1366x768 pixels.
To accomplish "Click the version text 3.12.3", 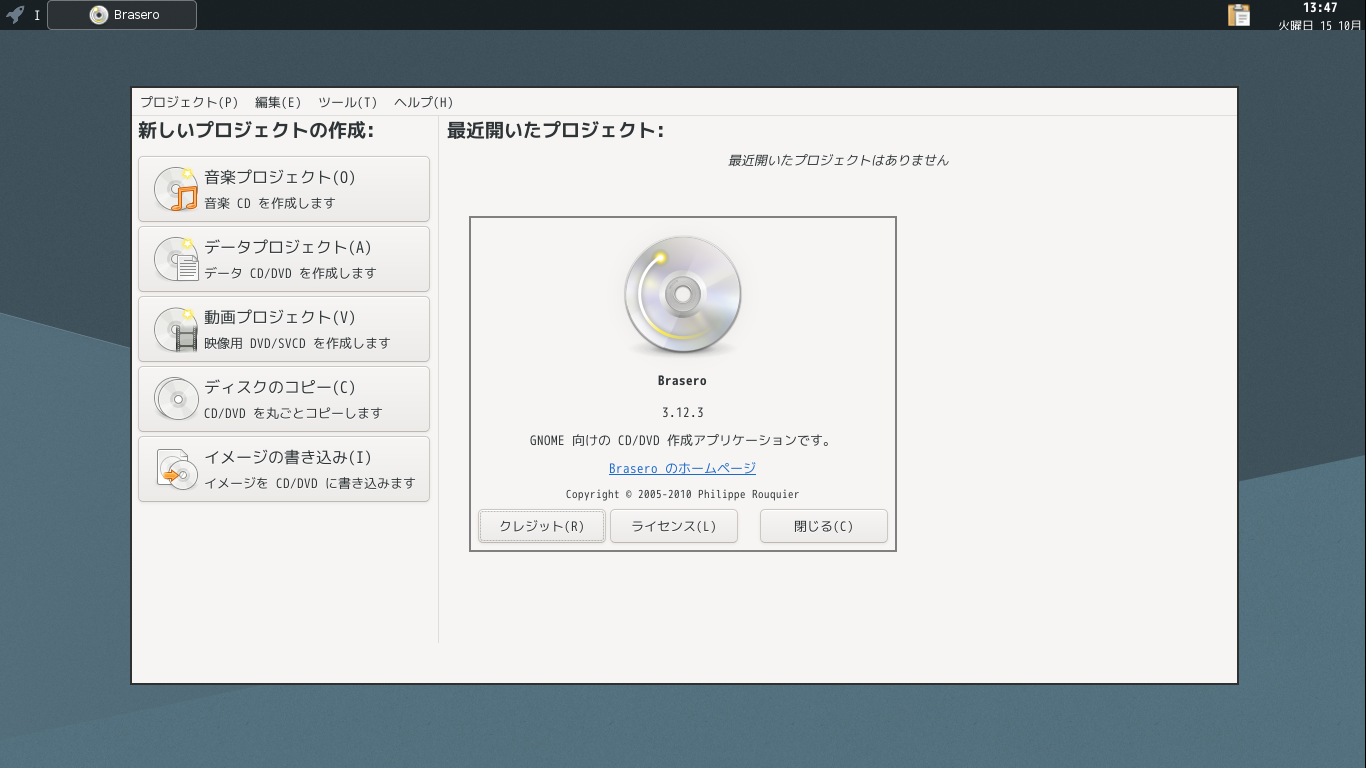I will (683, 412).
